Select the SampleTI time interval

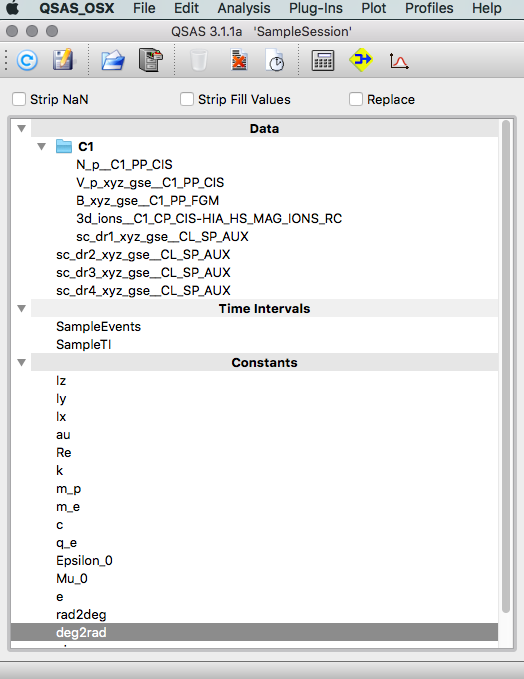[x=84, y=345]
